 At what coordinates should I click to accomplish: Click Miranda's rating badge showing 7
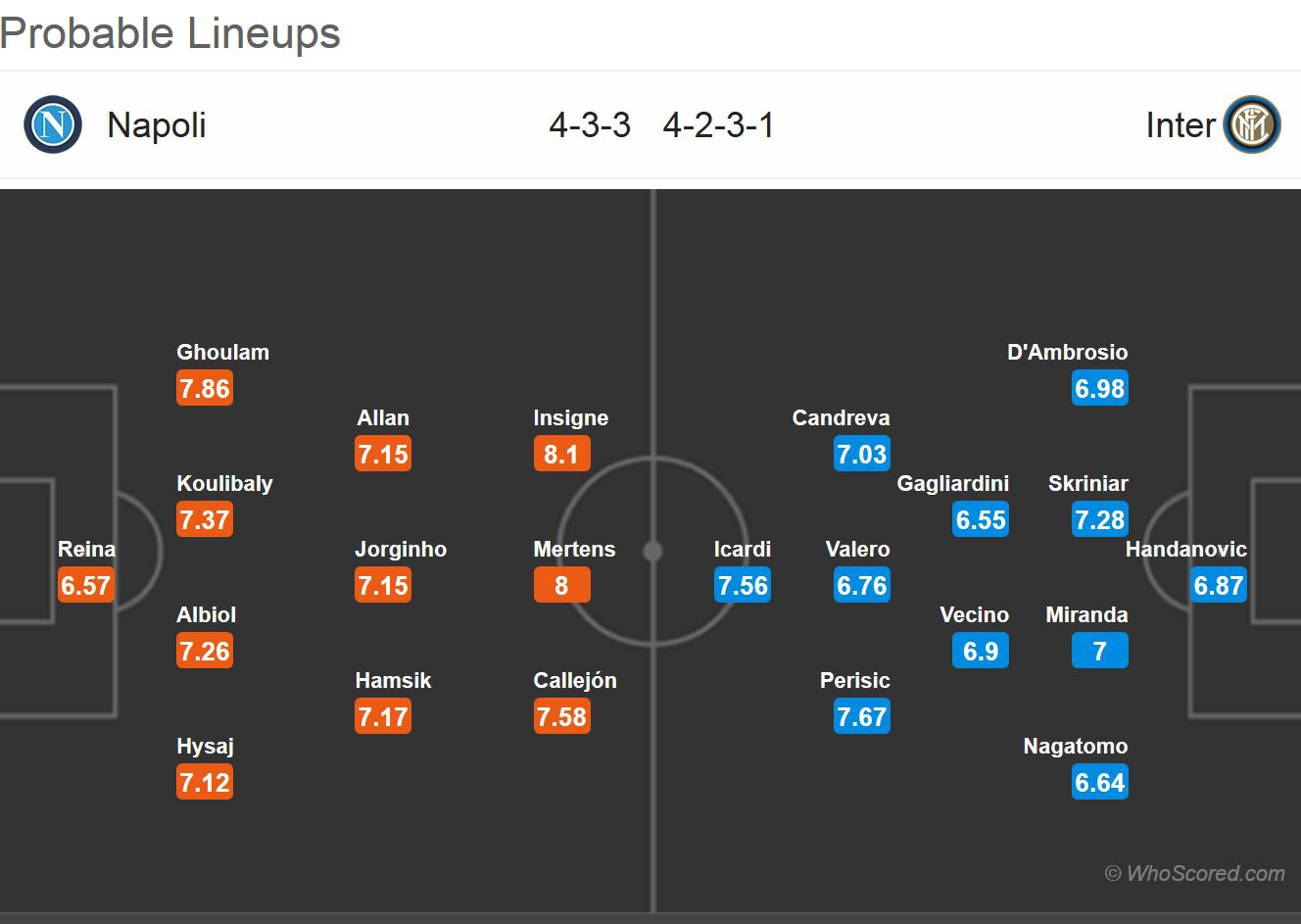(1099, 652)
